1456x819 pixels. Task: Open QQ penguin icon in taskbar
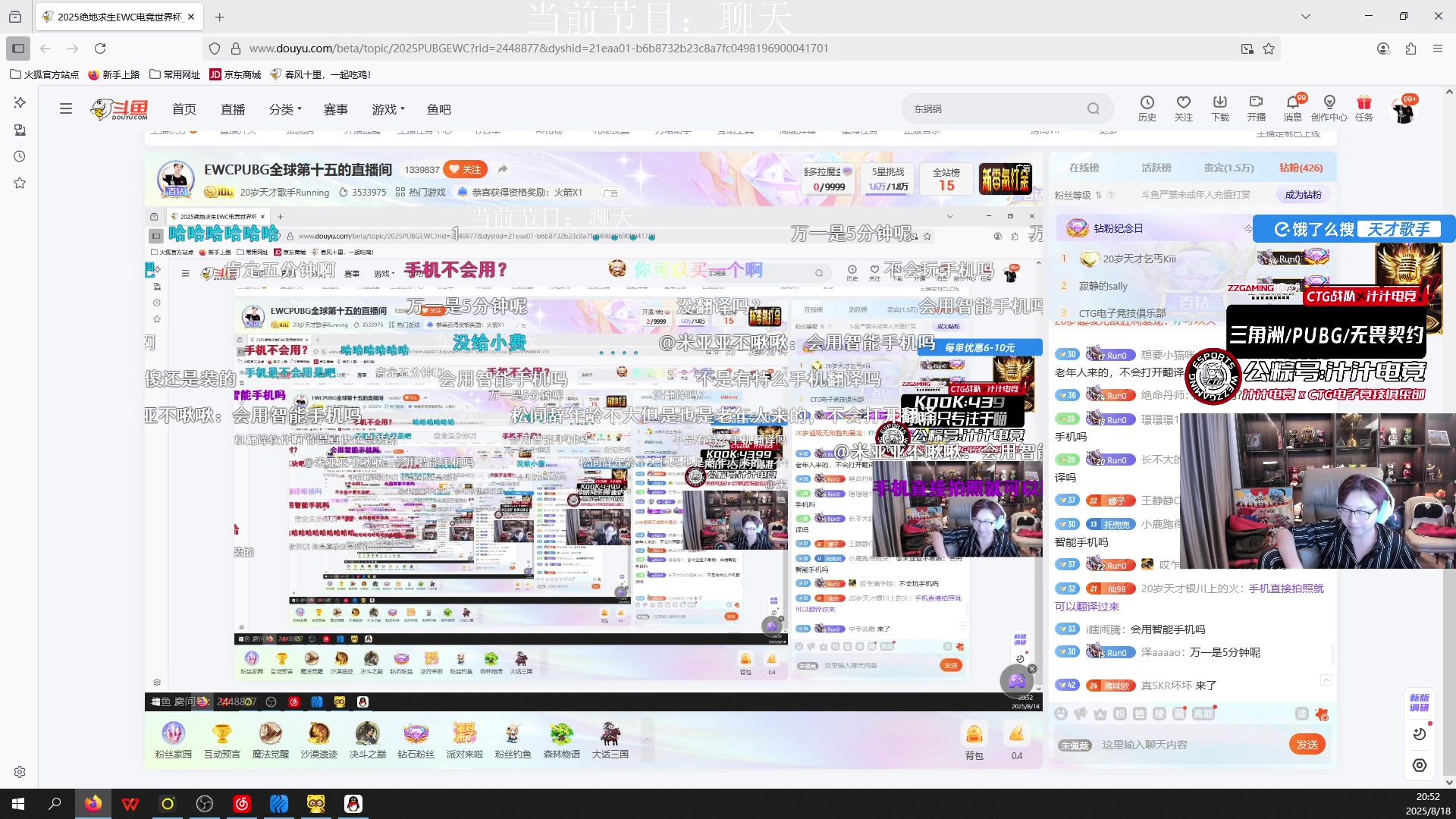tap(353, 804)
